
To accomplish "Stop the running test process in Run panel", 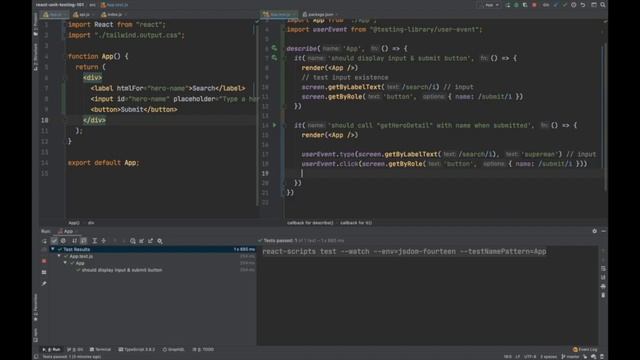I will [44, 261].
